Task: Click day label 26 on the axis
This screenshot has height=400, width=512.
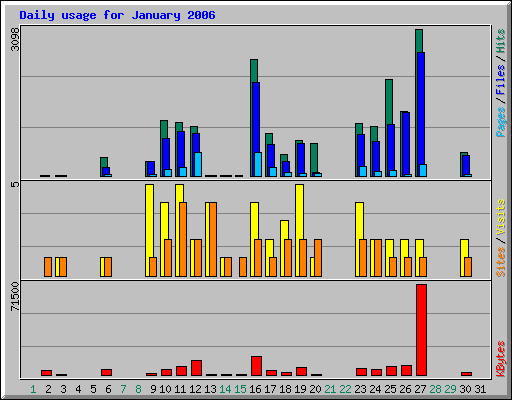Action: (x=405, y=389)
